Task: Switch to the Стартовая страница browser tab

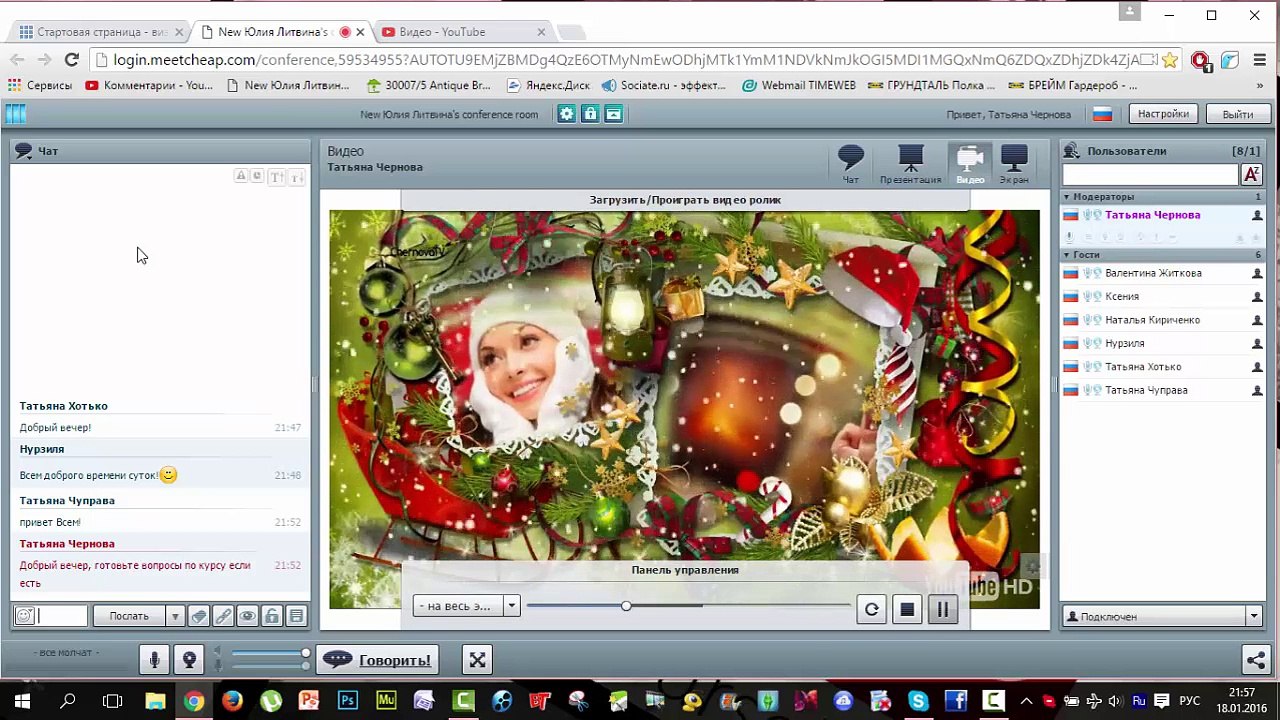Action: pyautogui.click(x=103, y=32)
